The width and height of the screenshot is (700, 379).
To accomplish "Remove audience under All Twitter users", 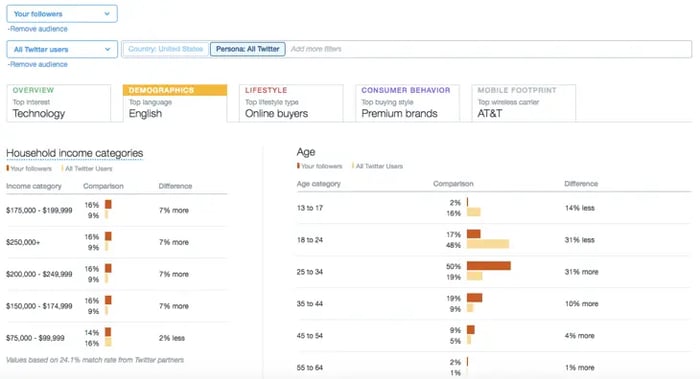I will click(38, 64).
